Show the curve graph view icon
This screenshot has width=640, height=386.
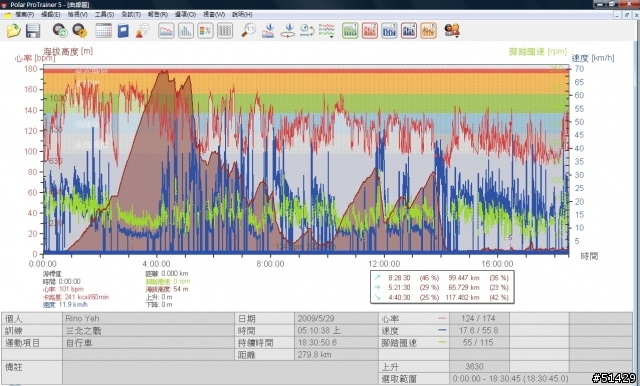pos(166,31)
